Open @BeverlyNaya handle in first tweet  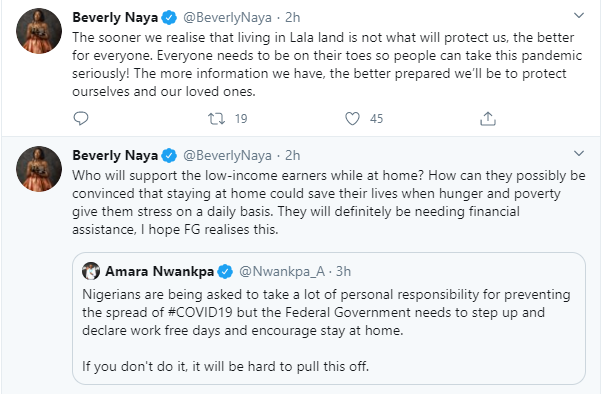pyautogui.click(x=227, y=17)
